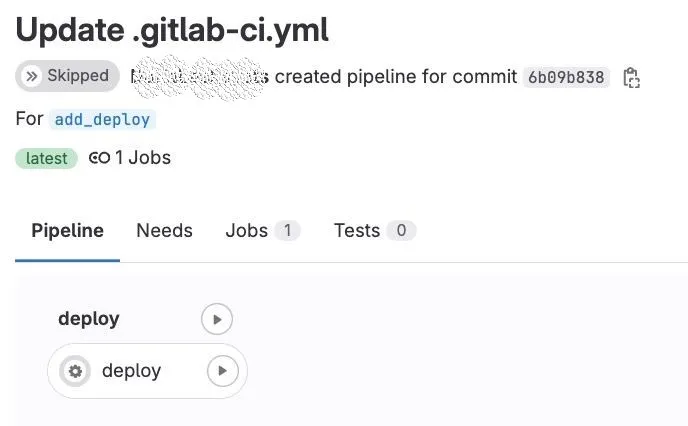Screen dimensions: 688x426
Task: Click the deploy stage heading
Action: point(89,319)
